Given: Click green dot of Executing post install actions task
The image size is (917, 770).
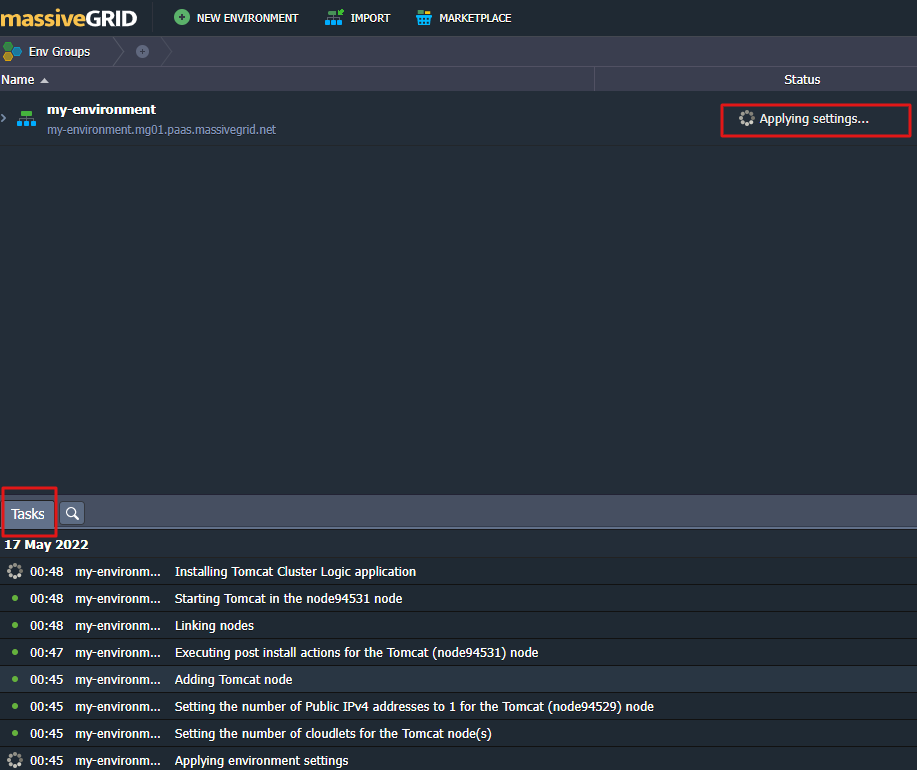Looking at the screenshot, I should pos(15,652).
